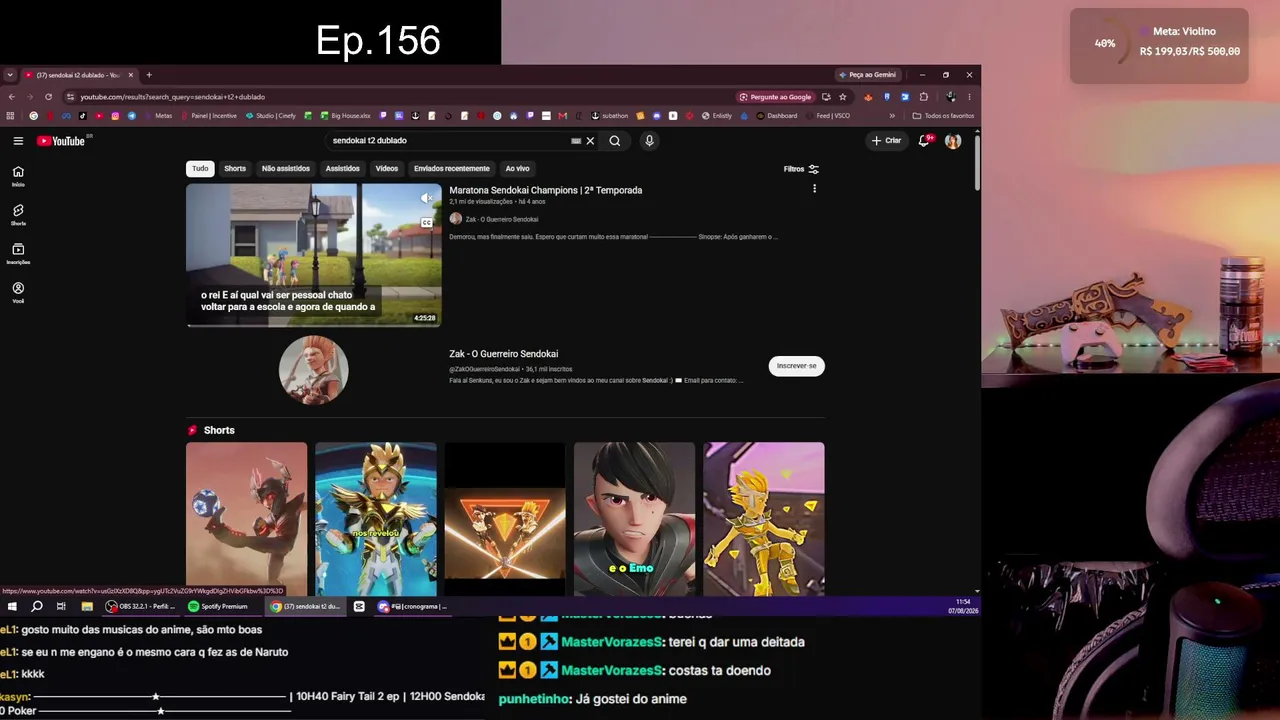Switch to OBS in the taskbar
Screen dimensions: 1280x720
pos(140,606)
